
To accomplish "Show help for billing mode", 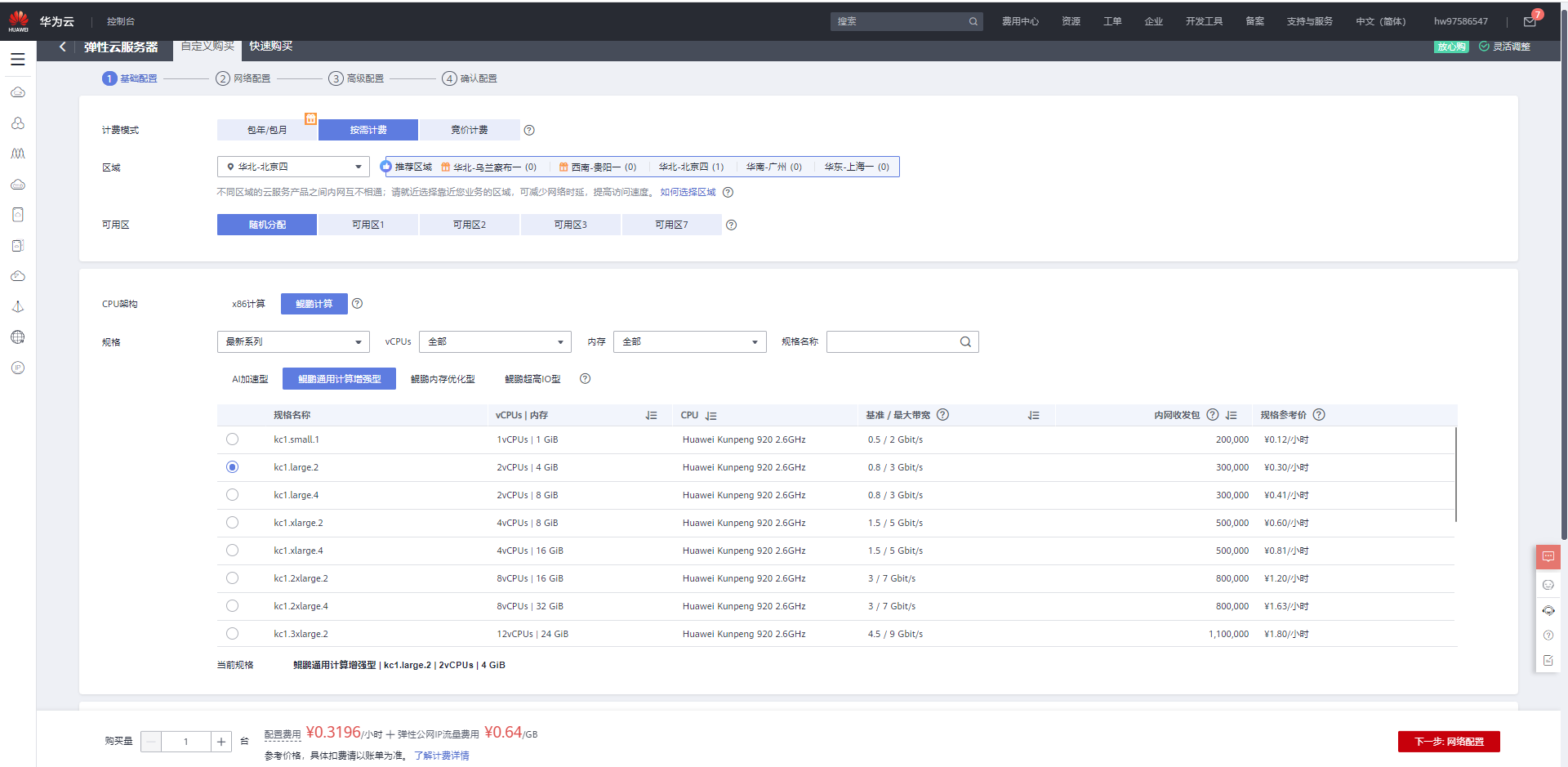I will click(x=529, y=130).
